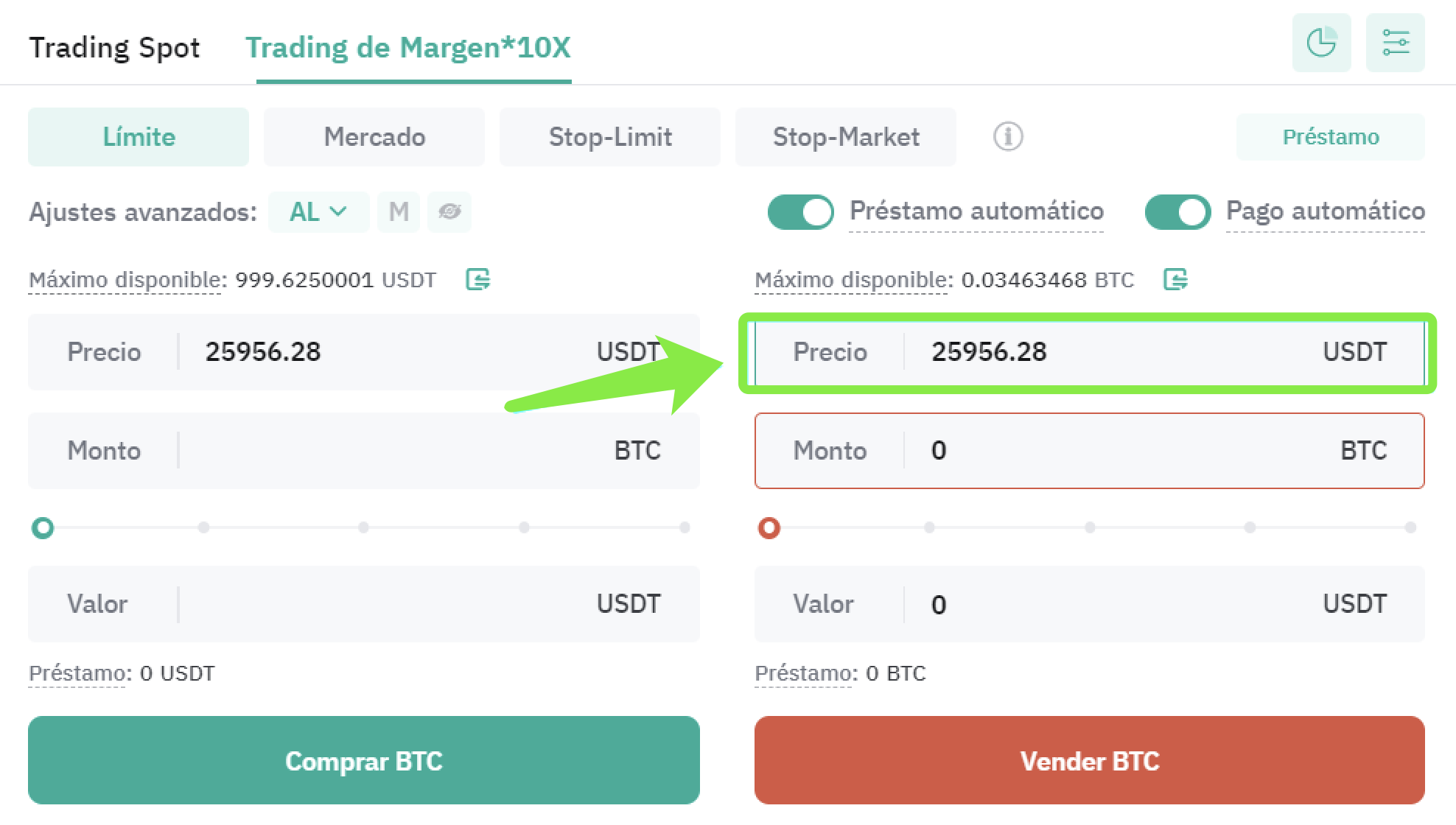This screenshot has width=1456, height=825.
Task: Focus the buy Monto BTC input field
Action: click(x=364, y=451)
